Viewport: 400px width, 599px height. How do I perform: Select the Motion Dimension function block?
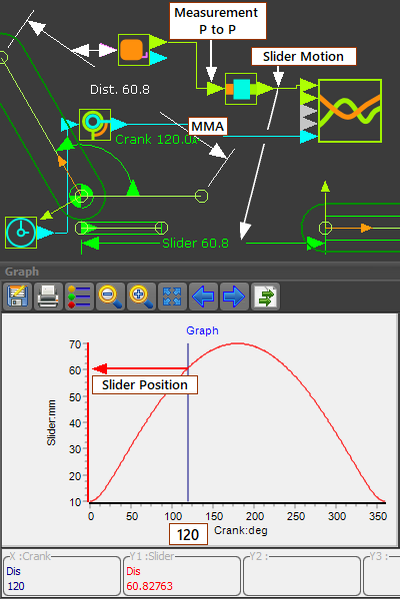click(x=95, y=125)
